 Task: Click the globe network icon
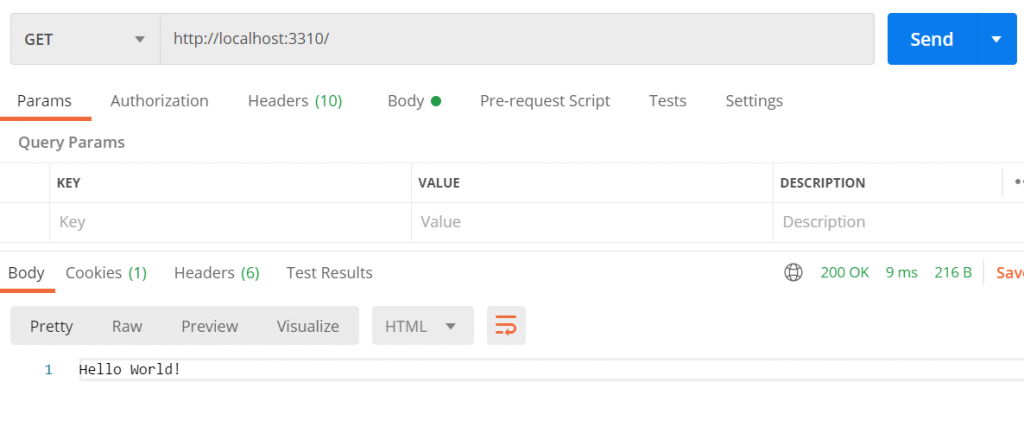[x=794, y=273]
